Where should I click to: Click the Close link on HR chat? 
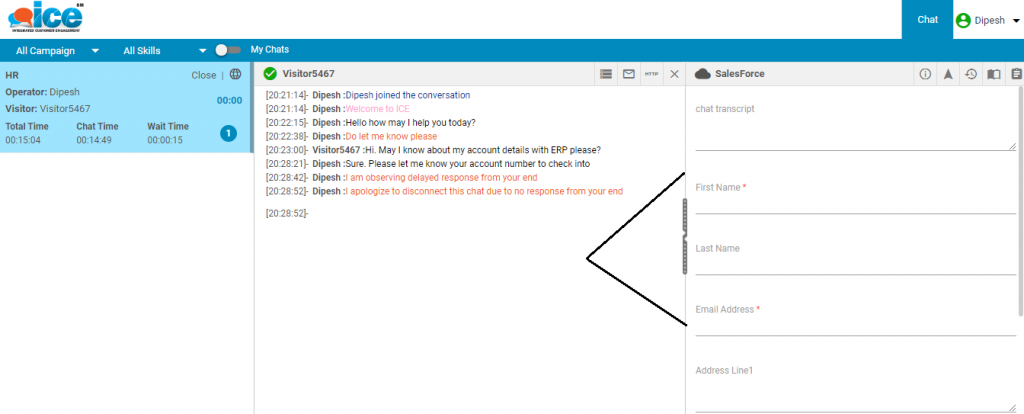coord(203,75)
